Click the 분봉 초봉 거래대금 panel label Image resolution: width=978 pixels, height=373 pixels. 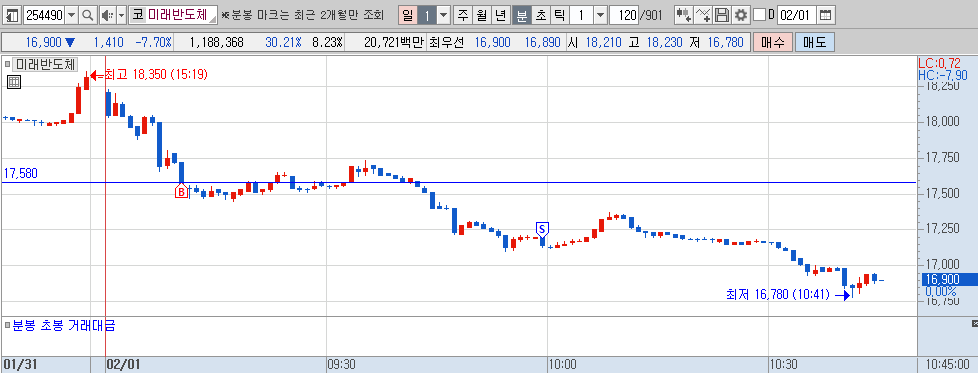point(64,325)
